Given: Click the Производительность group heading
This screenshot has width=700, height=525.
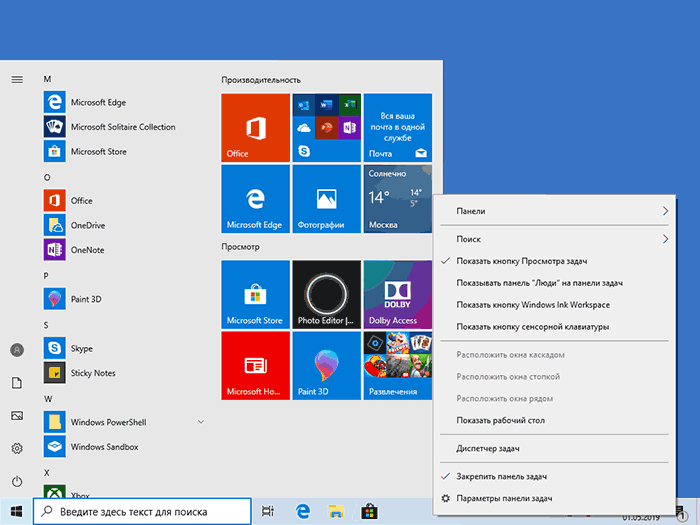Looking at the screenshot, I should 261,80.
